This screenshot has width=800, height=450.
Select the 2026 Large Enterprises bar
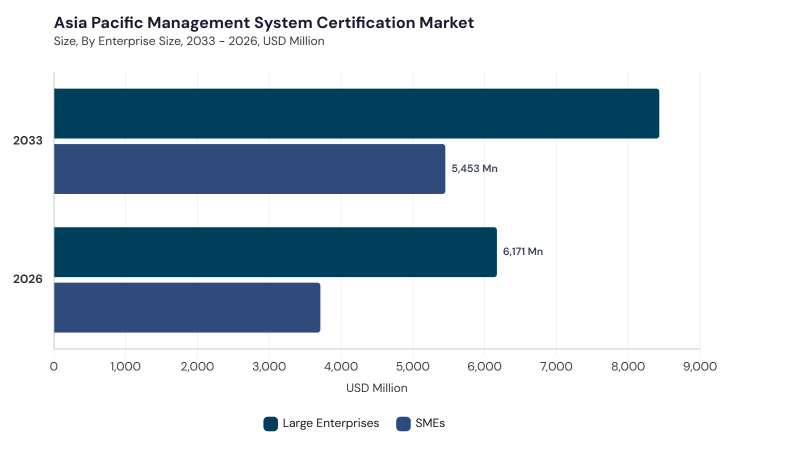coord(276,252)
